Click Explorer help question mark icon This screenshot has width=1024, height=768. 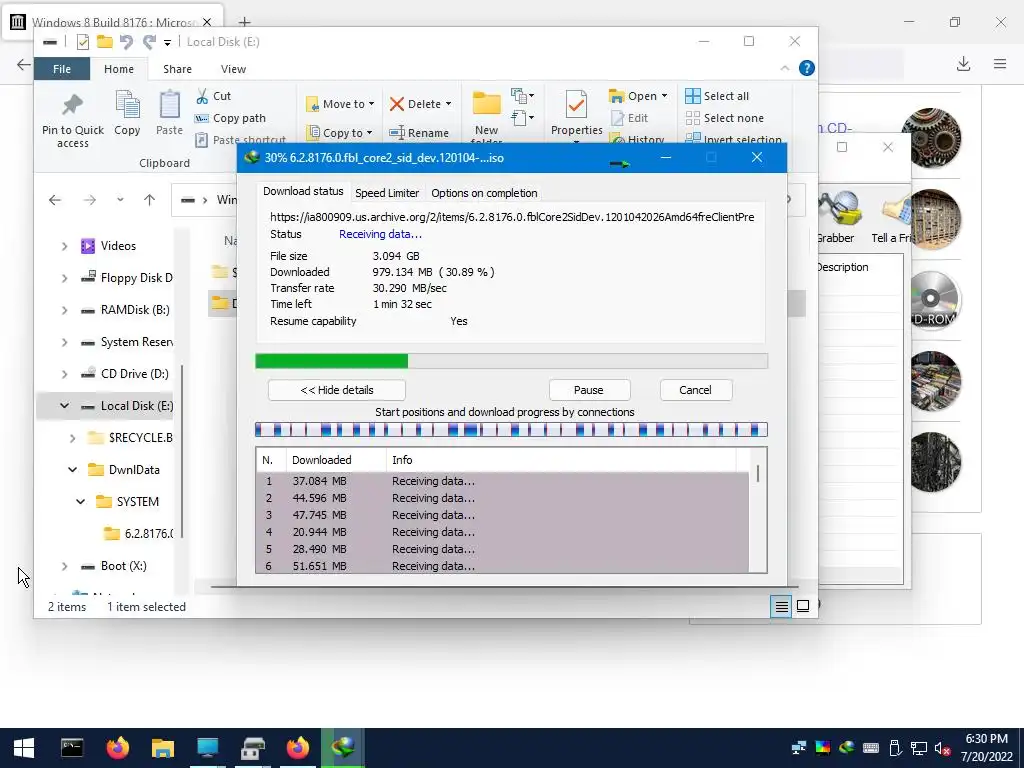click(807, 68)
